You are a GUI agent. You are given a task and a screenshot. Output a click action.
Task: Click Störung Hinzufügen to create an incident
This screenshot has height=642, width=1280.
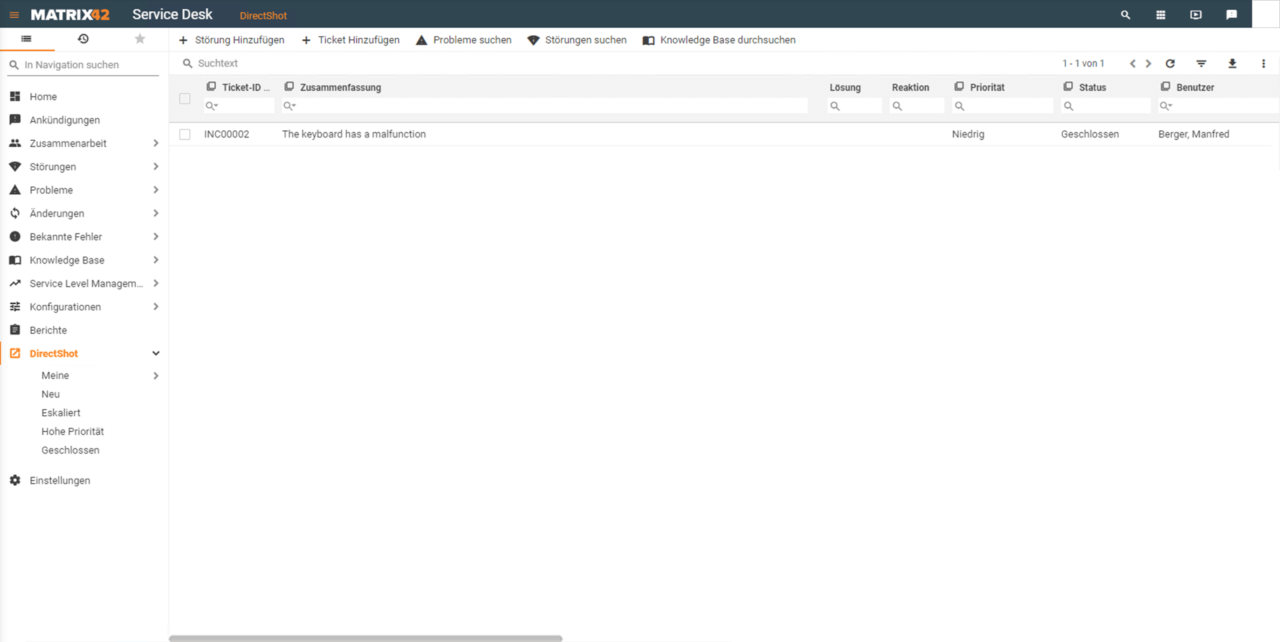tap(231, 40)
